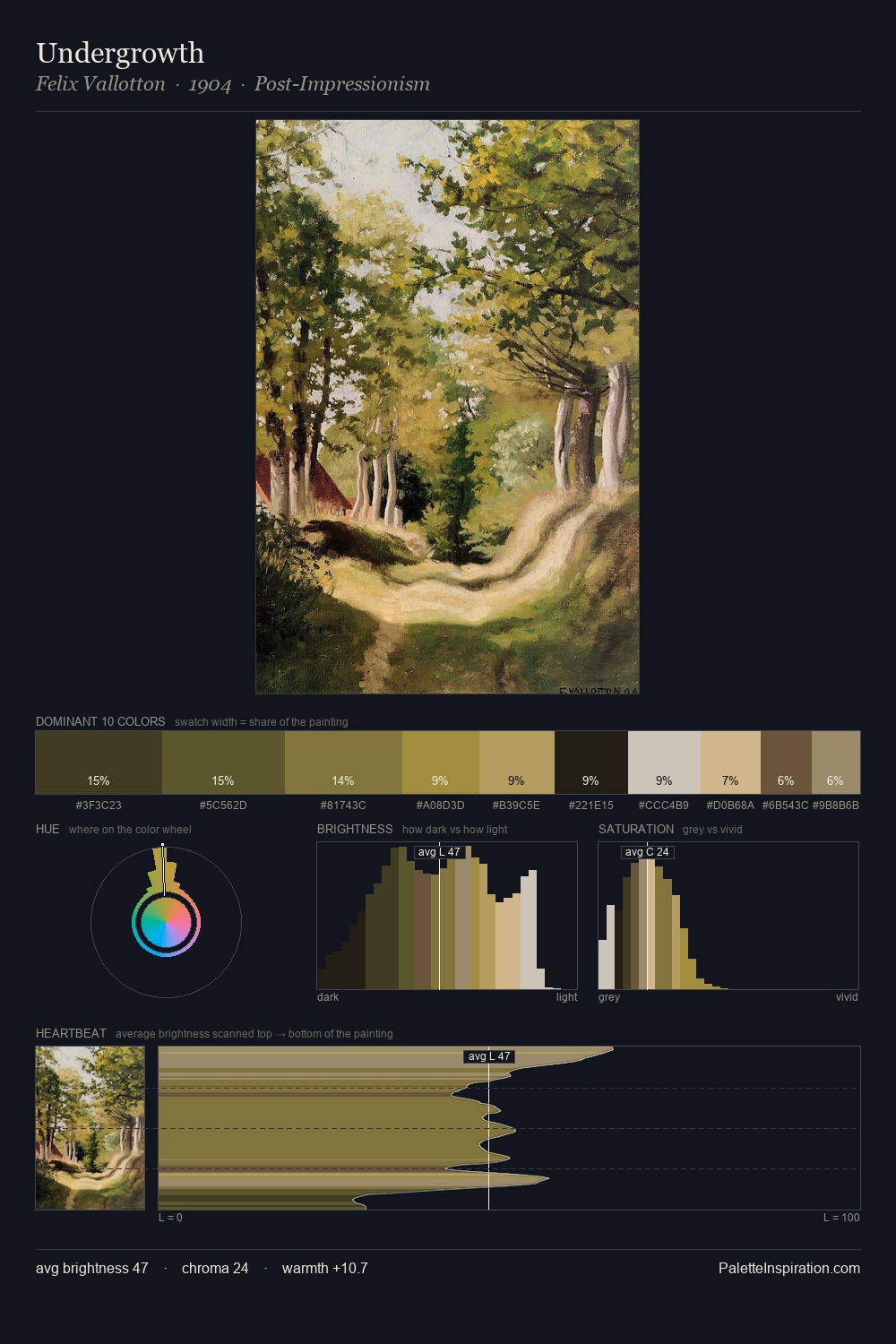Click the chroma 24 footer stat
The height and width of the screenshot is (1344, 896).
(215, 1268)
